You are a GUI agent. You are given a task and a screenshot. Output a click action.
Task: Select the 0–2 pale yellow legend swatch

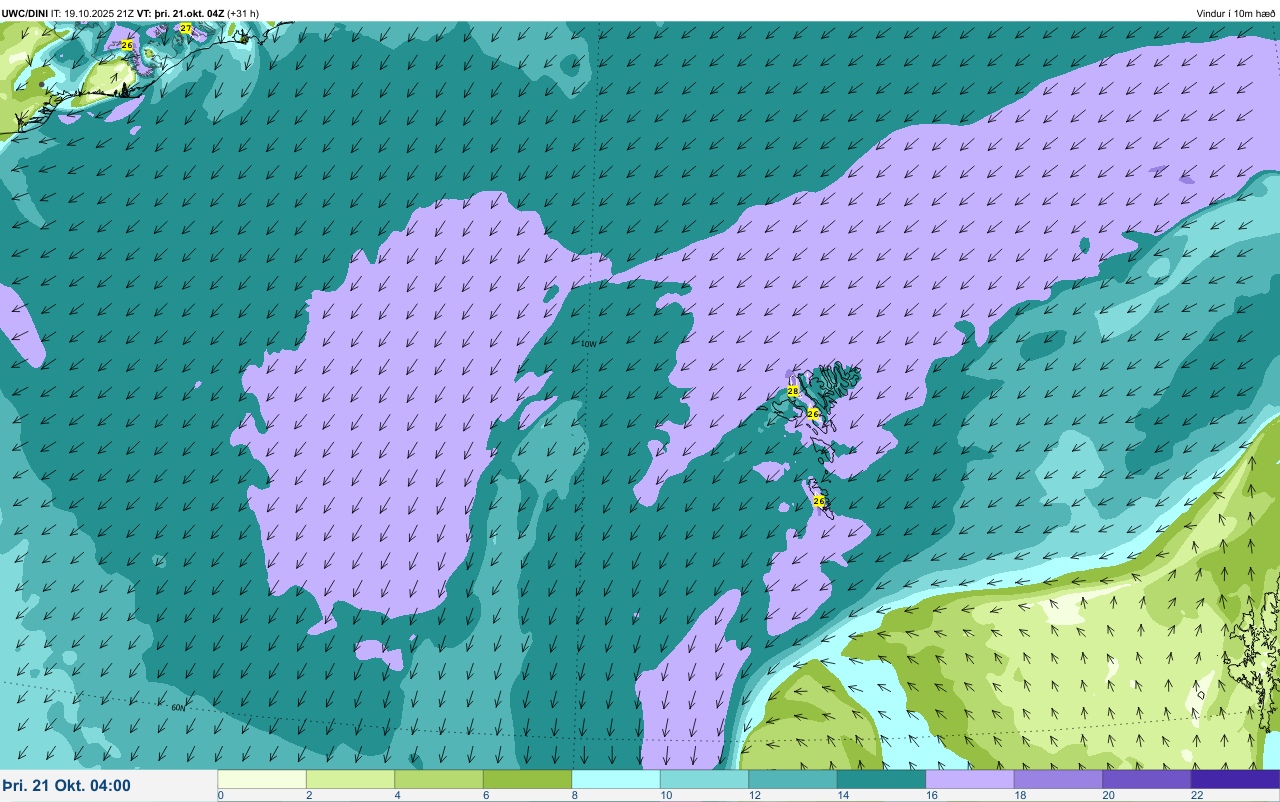pyautogui.click(x=262, y=779)
